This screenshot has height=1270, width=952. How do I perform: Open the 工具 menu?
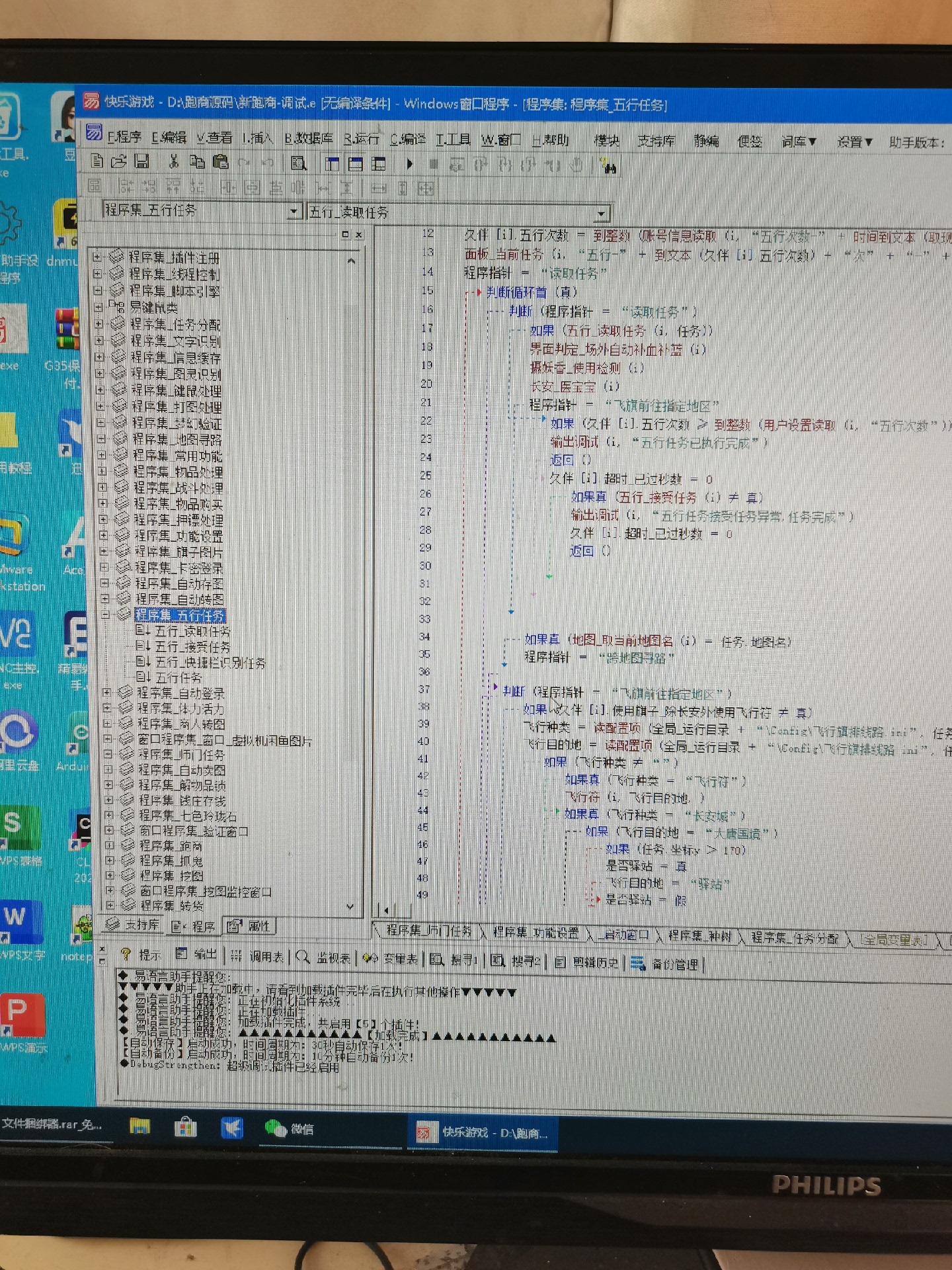tap(453, 140)
